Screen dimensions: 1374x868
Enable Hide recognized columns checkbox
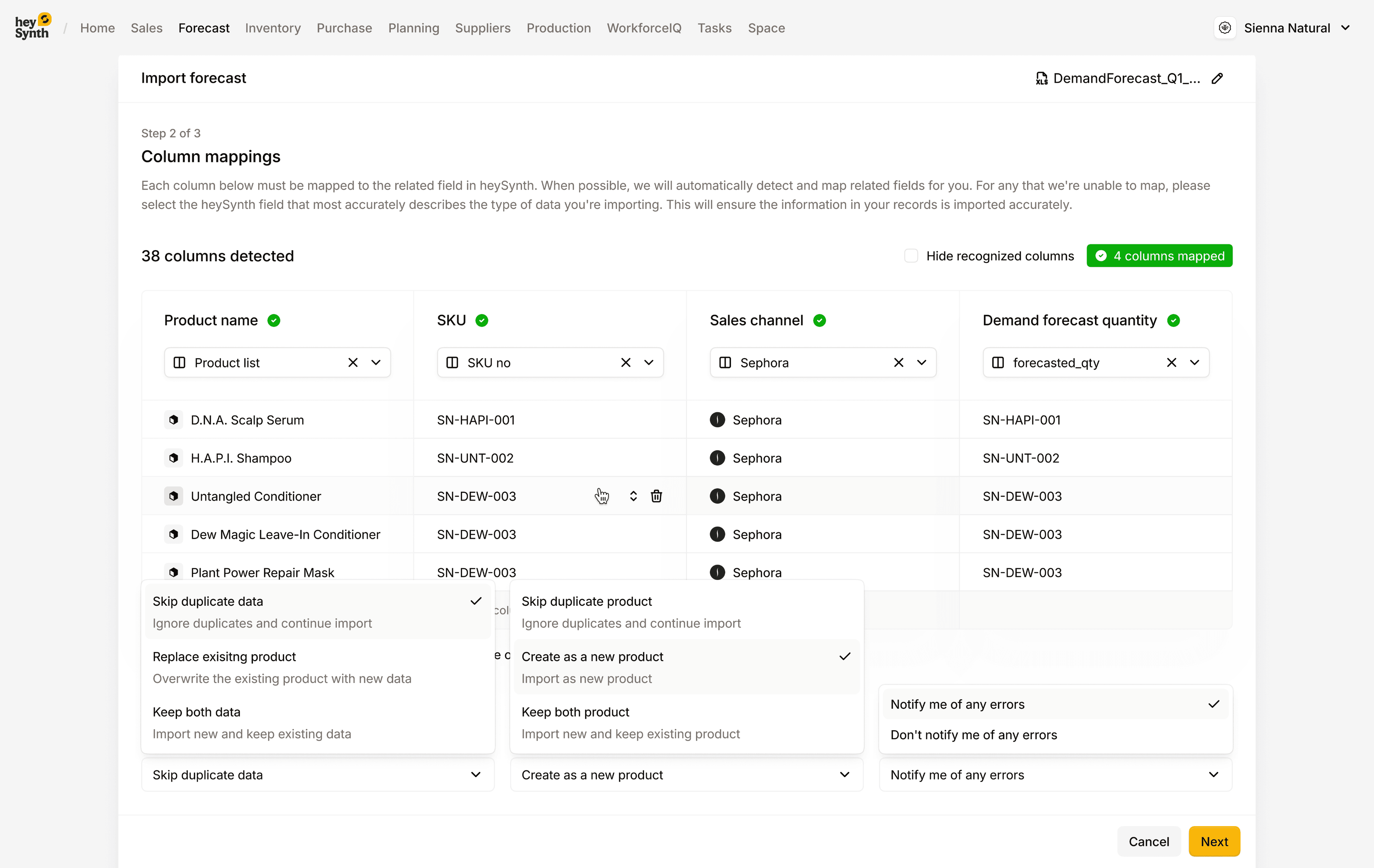tap(911, 256)
